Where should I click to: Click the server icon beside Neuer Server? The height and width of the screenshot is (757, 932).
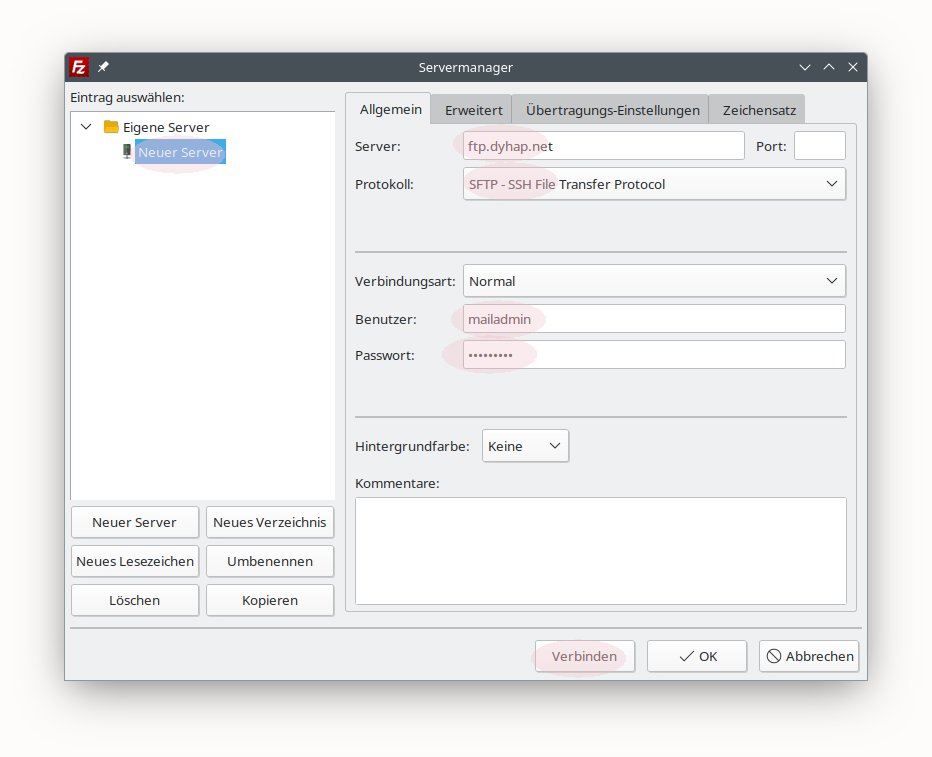coord(127,152)
